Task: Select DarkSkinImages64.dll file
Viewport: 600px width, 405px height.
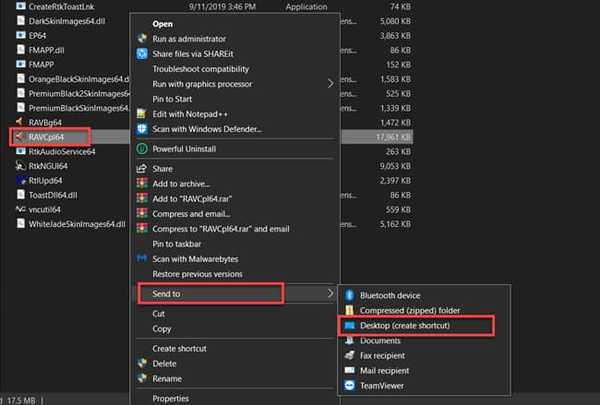Action: tap(67, 21)
